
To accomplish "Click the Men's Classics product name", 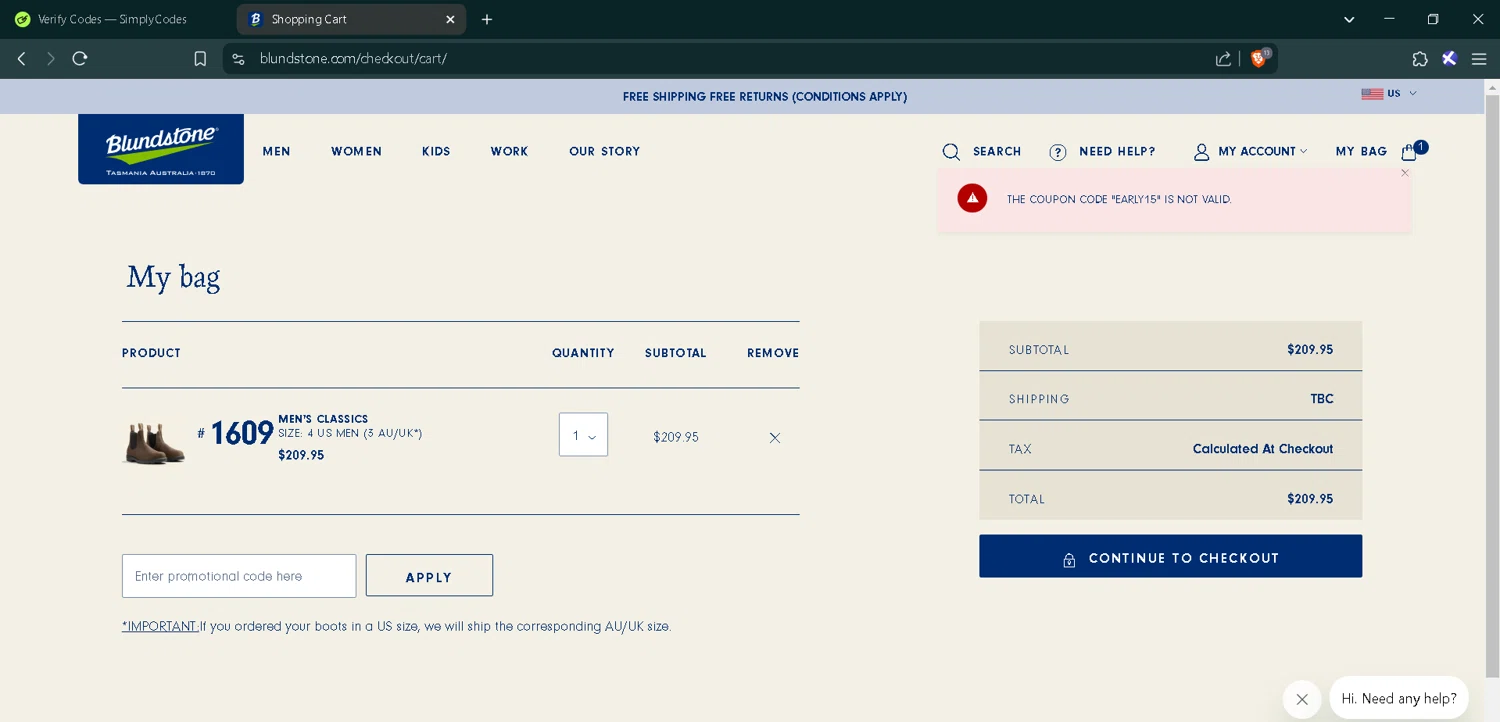I will click(323, 419).
